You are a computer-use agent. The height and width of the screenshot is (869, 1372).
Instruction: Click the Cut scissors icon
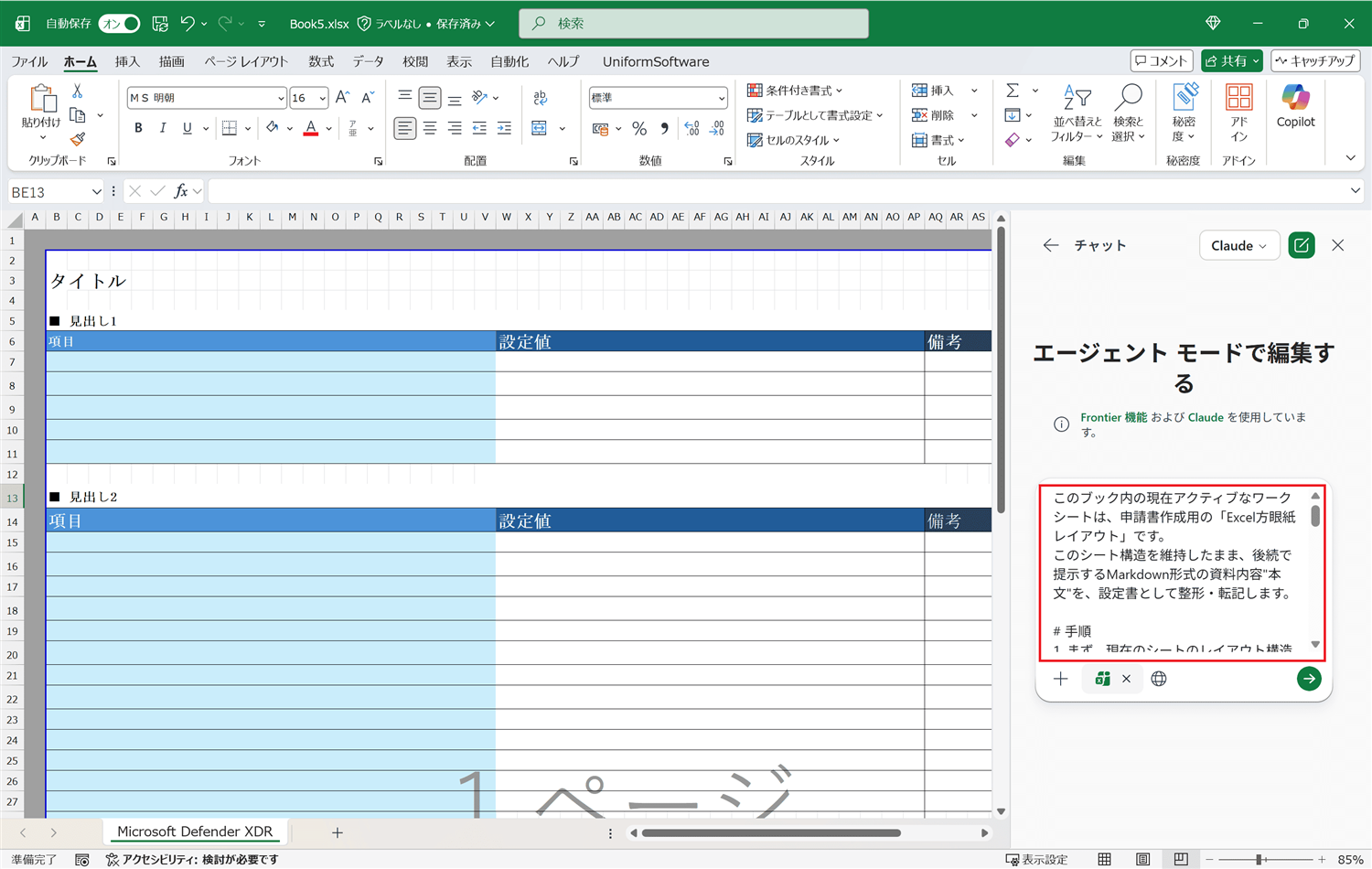78,91
